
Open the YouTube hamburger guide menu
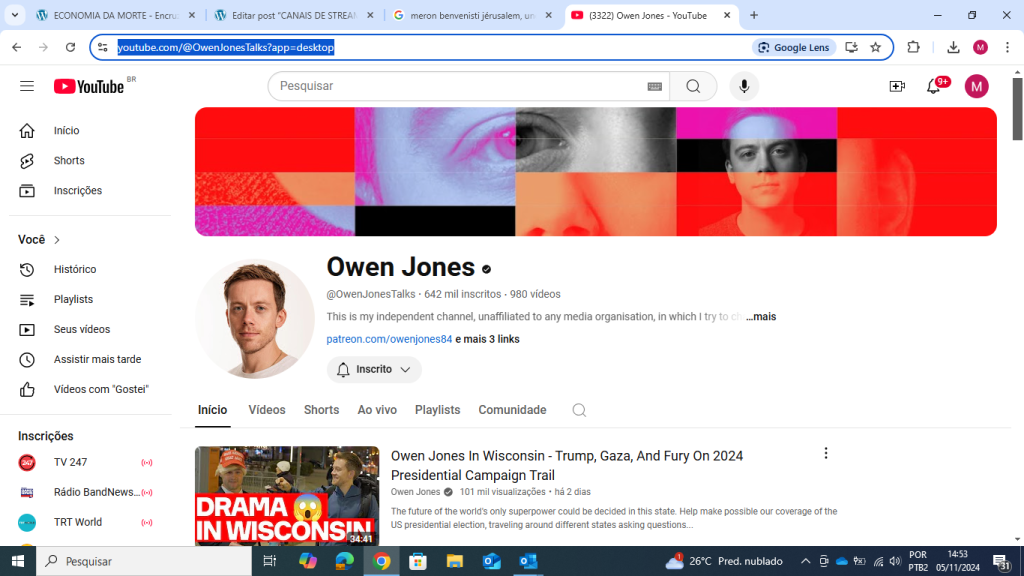click(27, 86)
